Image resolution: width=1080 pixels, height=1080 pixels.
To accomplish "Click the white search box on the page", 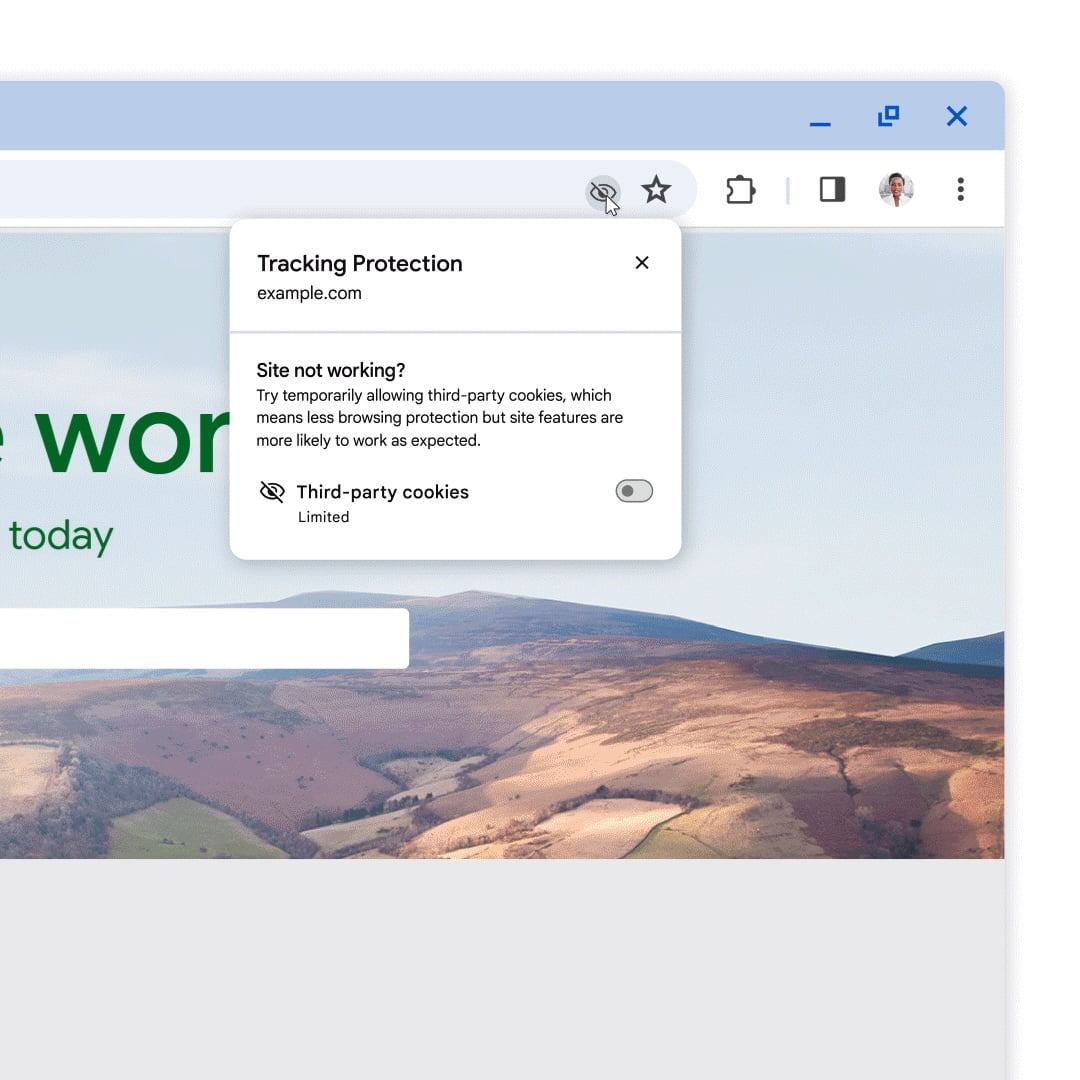I will click(x=200, y=638).
